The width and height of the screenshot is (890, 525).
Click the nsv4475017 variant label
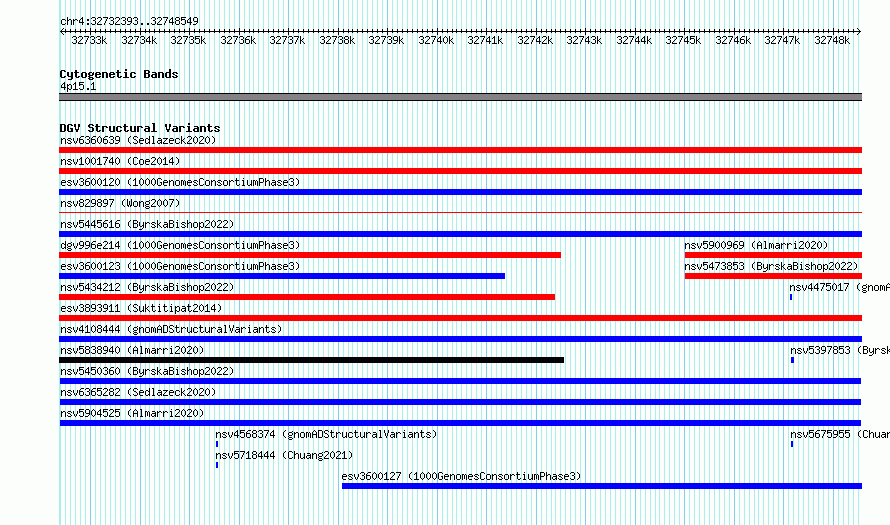pos(839,287)
